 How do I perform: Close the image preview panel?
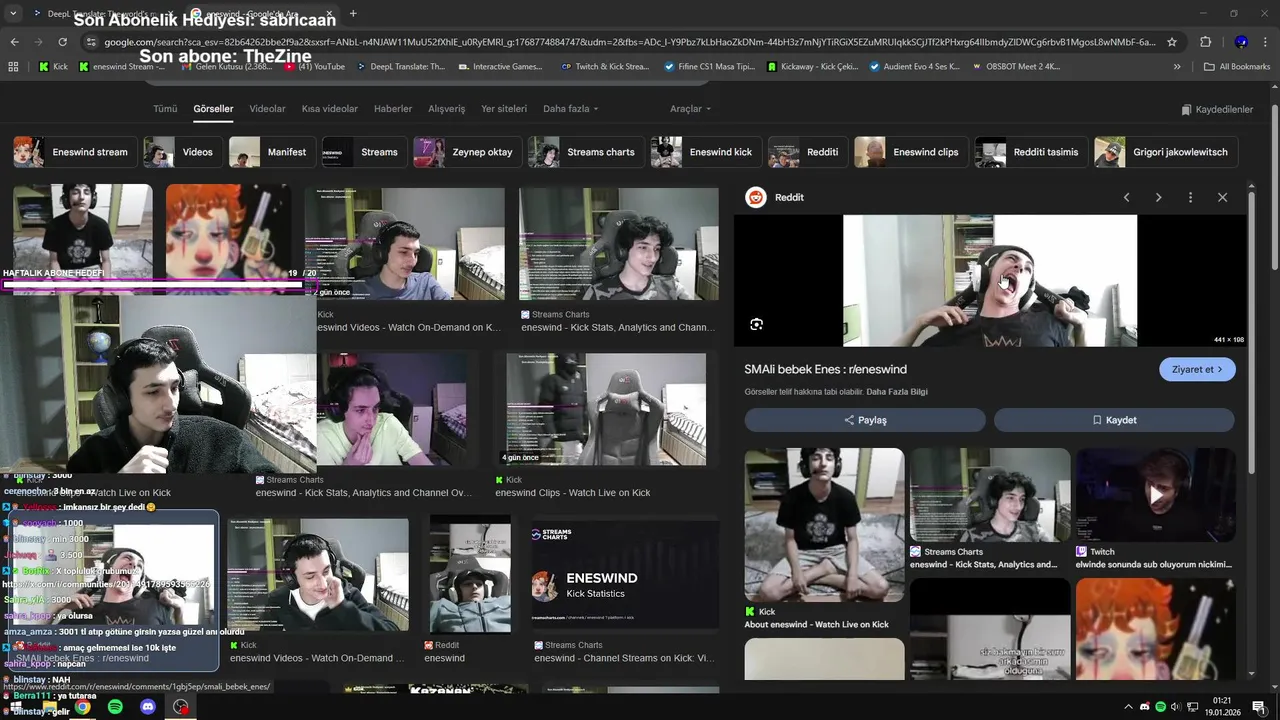[x=1222, y=198]
